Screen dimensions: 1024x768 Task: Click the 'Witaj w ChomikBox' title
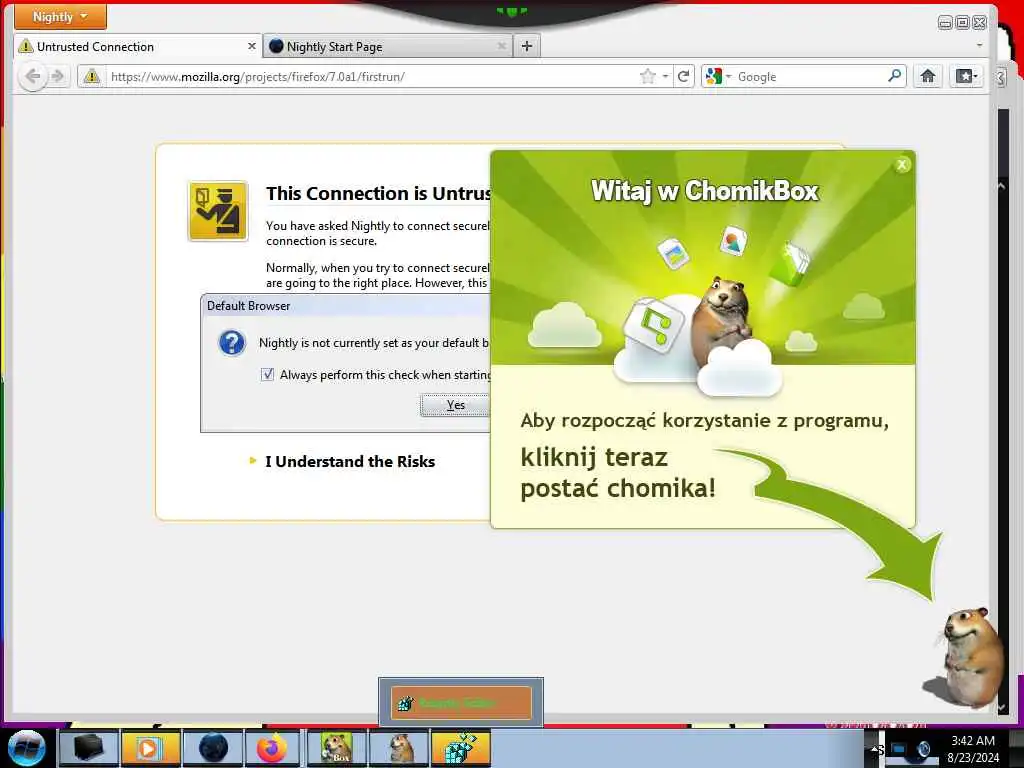(705, 191)
